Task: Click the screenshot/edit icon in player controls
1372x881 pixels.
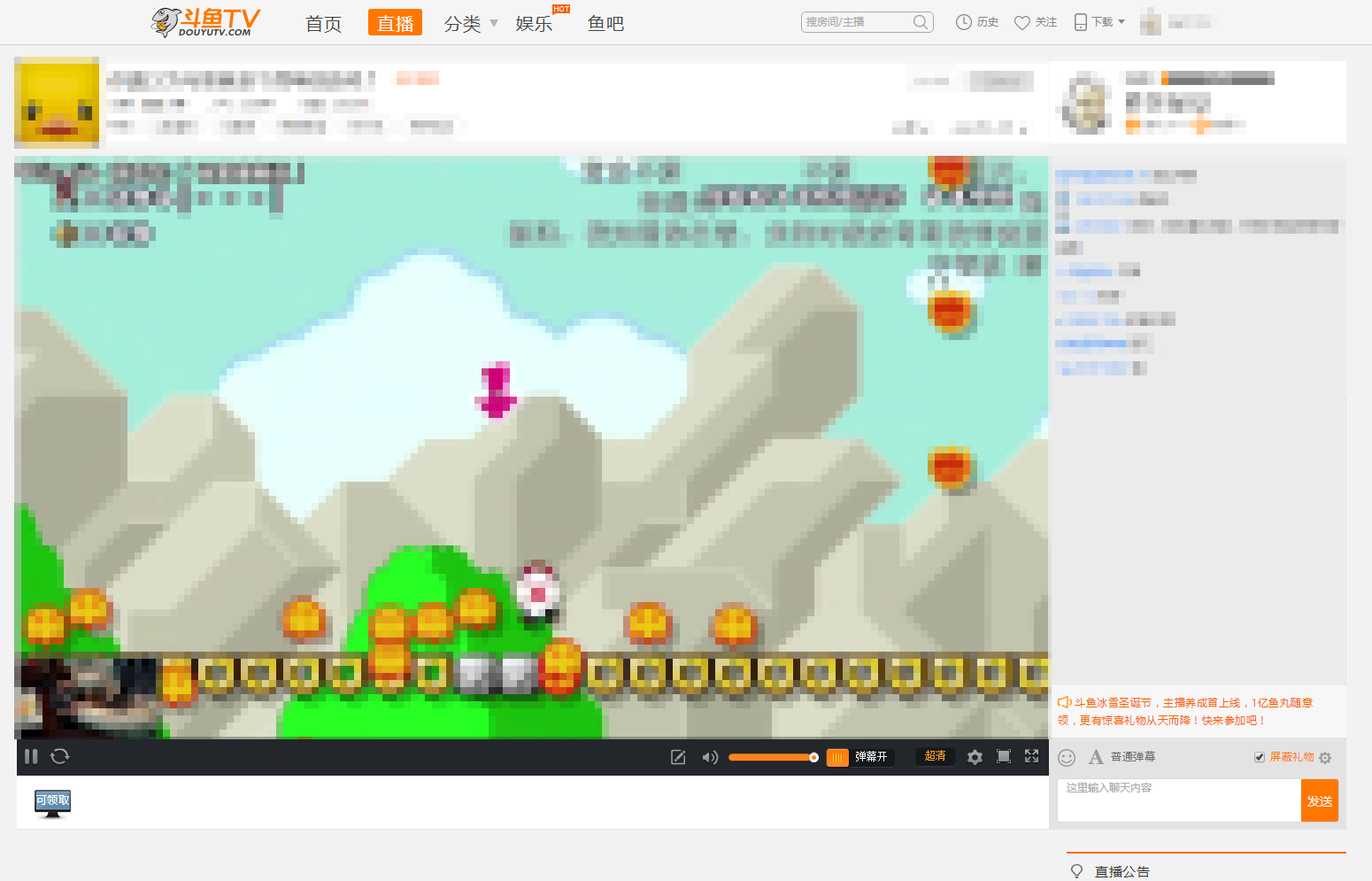Action: coord(677,757)
